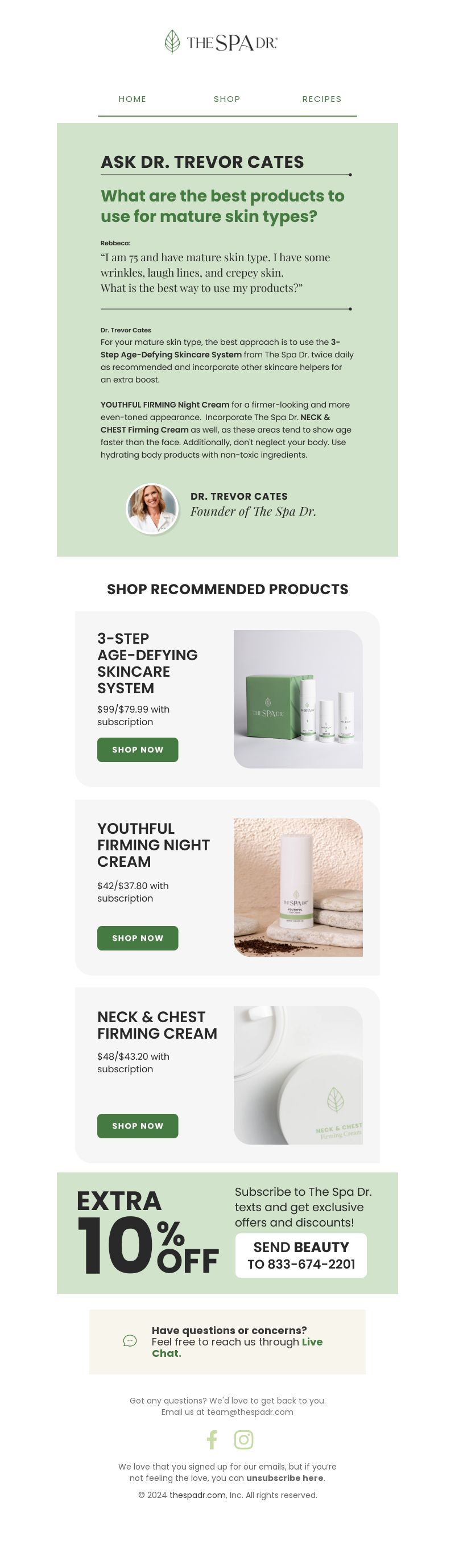Click the Neck & Chest cream product photo
The width and height of the screenshot is (455, 1568).
click(298, 1076)
